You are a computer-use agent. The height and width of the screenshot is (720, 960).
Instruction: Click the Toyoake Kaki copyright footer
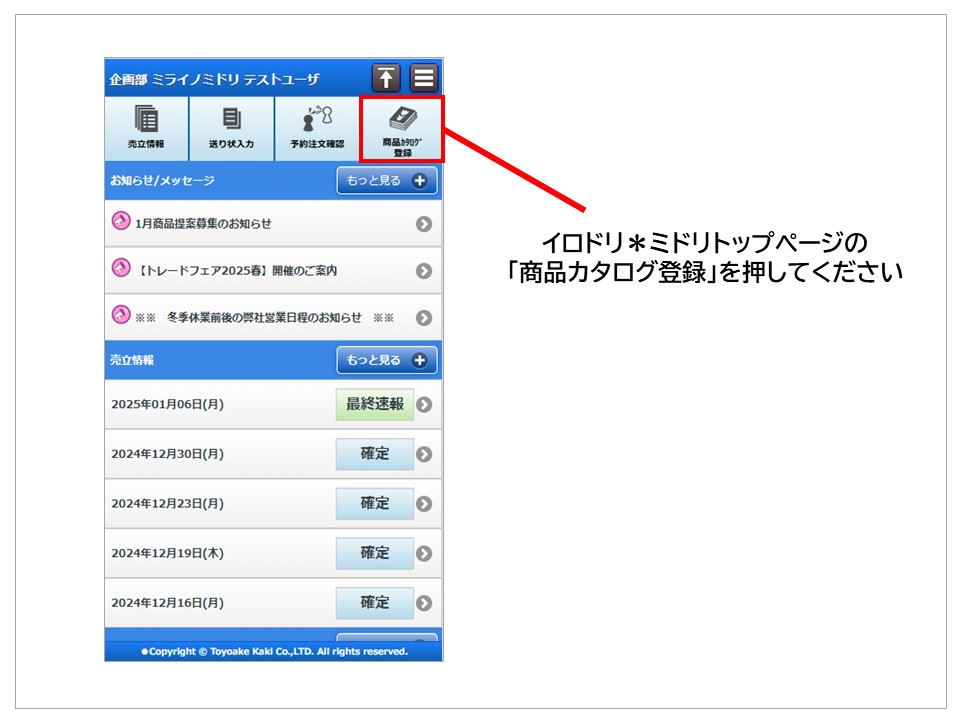(x=274, y=651)
